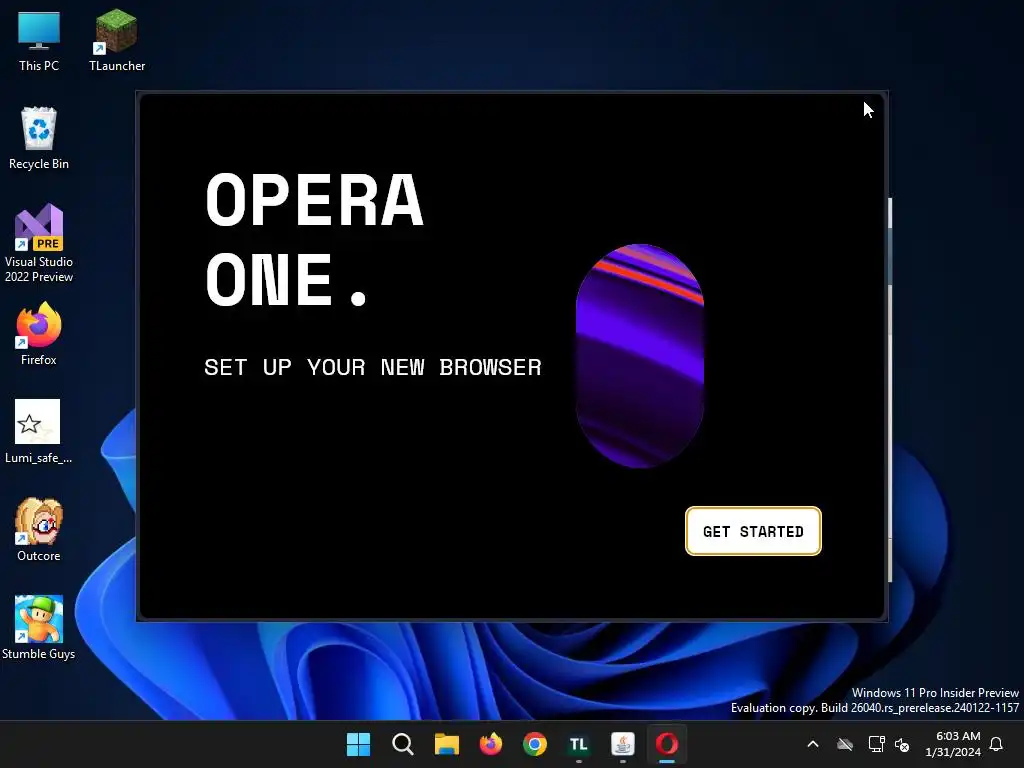Switch to the Java app taskbar icon
Image resolution: width=1024 pixels, height=768 pixels.
[623, 744]
